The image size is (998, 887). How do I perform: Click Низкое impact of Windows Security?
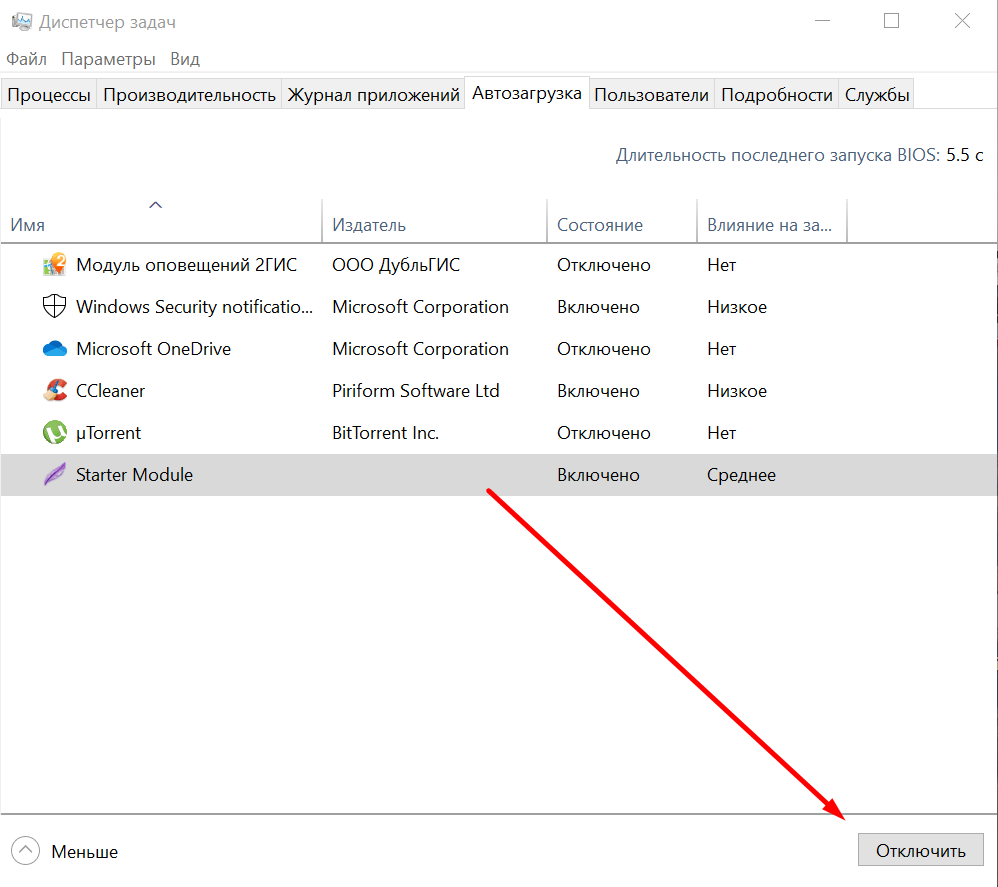(737, 307)
